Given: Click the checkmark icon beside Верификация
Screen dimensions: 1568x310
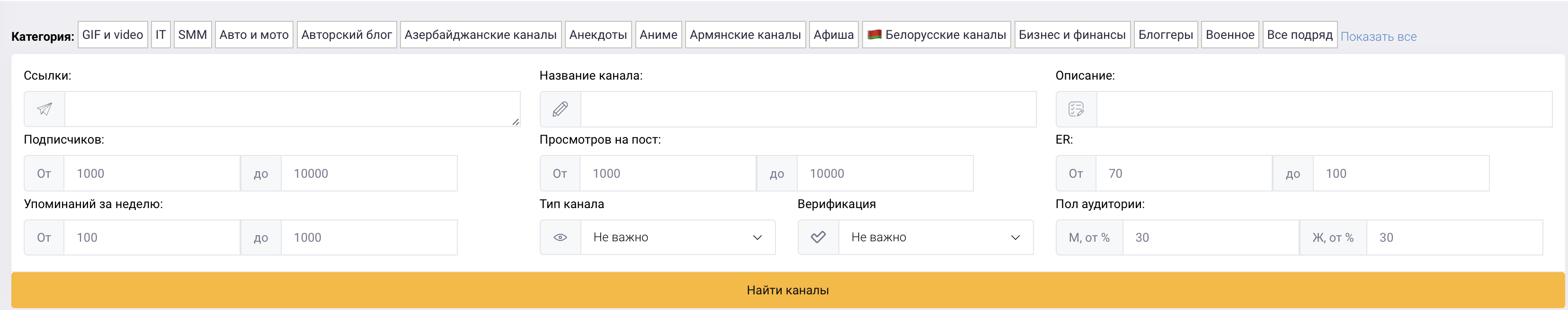Looking at the screenshot, I should tap(818, 237).
